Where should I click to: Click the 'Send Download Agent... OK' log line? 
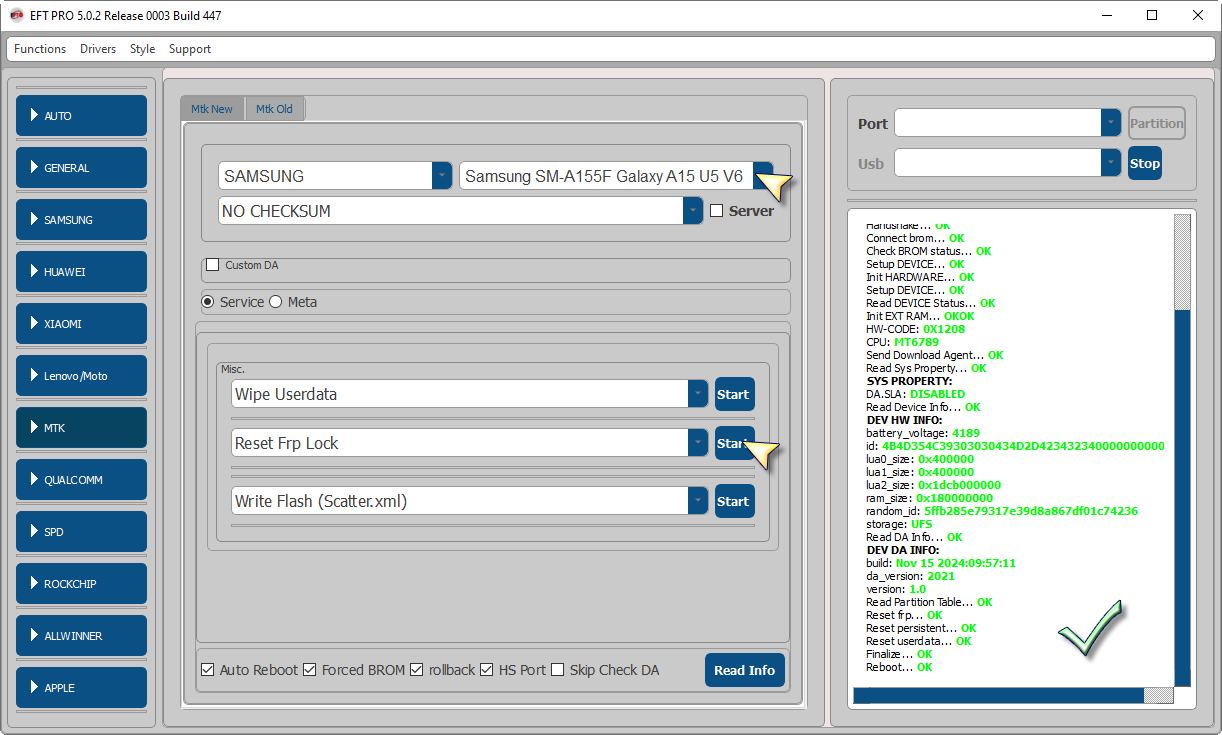pyautogui.click(x=935, y=355)
